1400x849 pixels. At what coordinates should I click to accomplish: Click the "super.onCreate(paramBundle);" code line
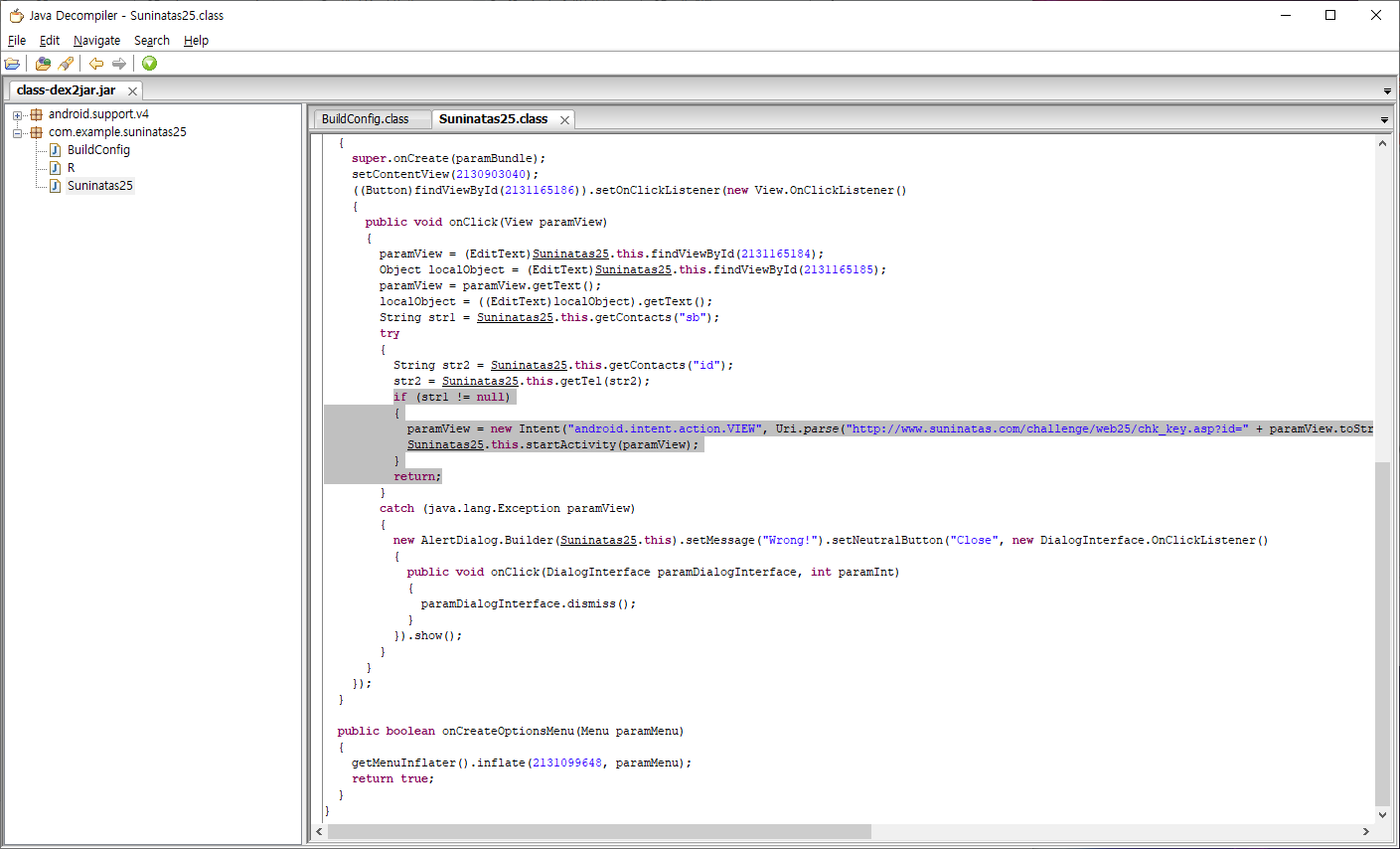click(448, 159)
